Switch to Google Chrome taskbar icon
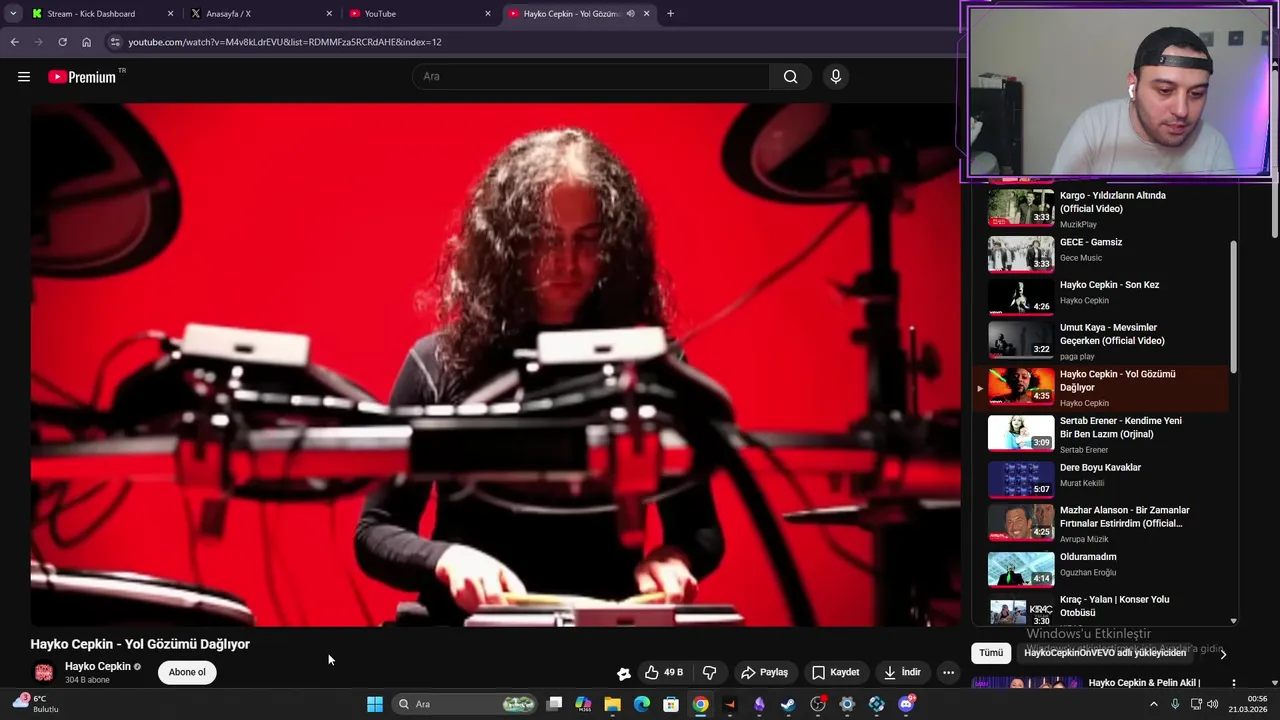Screen dimensions: 1280x720 700,704
